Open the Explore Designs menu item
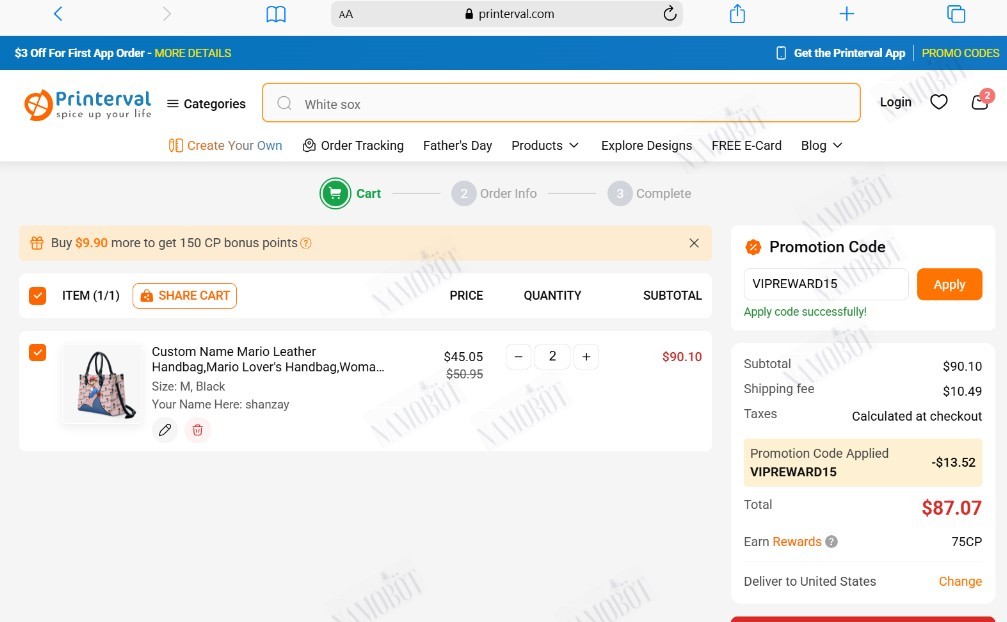Image resolution: width=1007 pixels, height=622 pixels. 646,146
